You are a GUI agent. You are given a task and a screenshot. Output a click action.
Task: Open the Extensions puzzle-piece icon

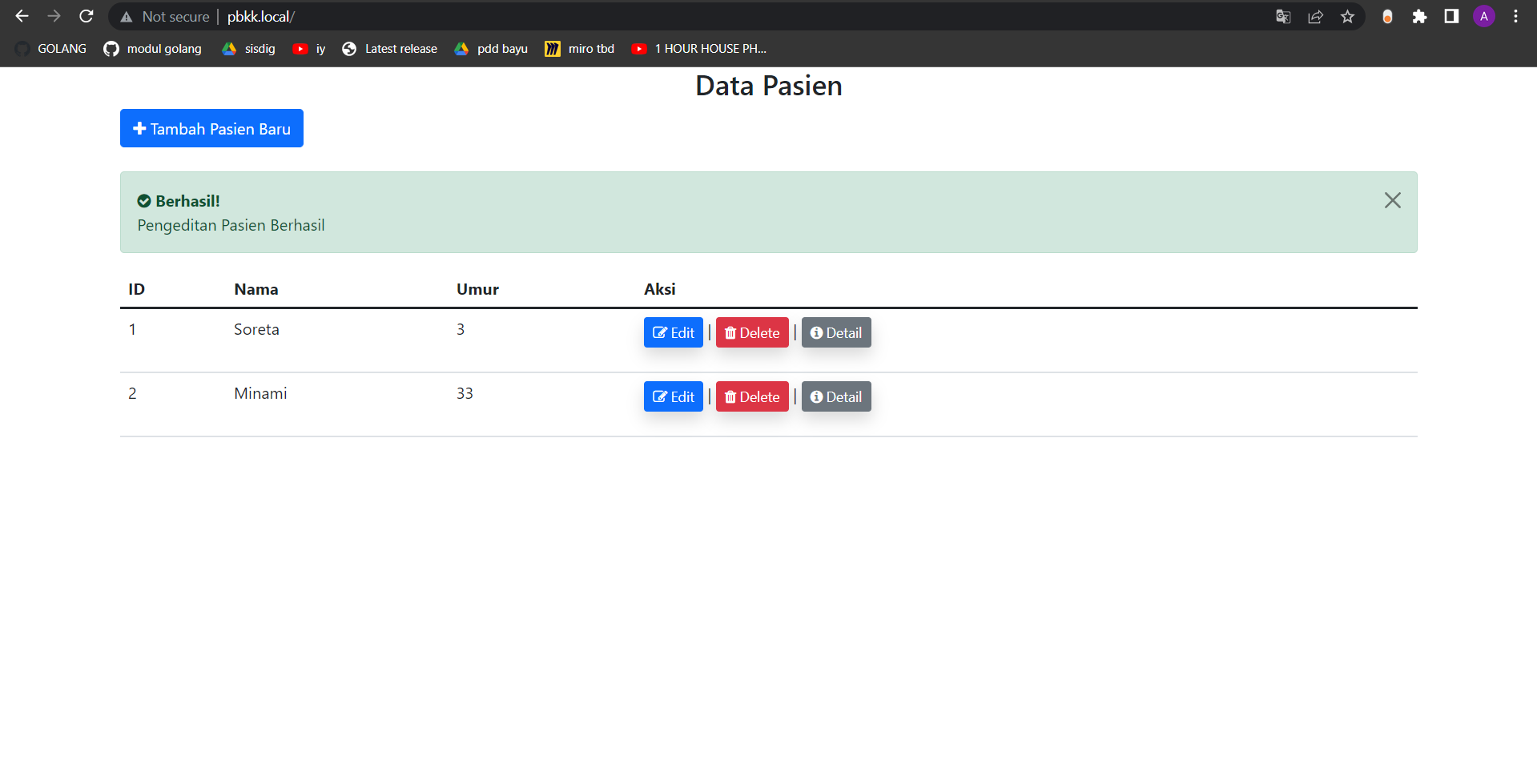(1419, 16)
